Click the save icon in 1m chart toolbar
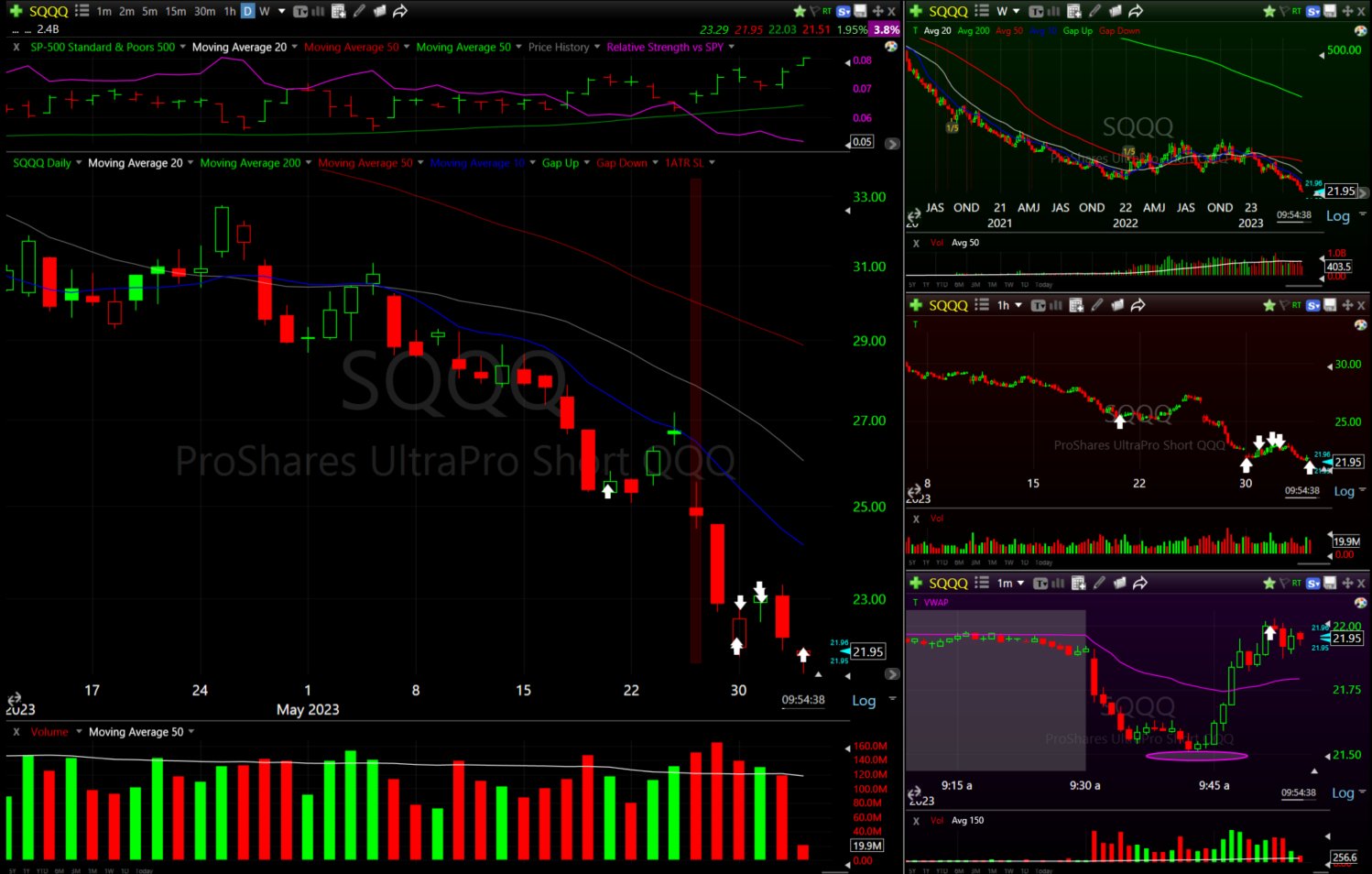This screenshot has height=874, width=1372. coord(1330,583)
